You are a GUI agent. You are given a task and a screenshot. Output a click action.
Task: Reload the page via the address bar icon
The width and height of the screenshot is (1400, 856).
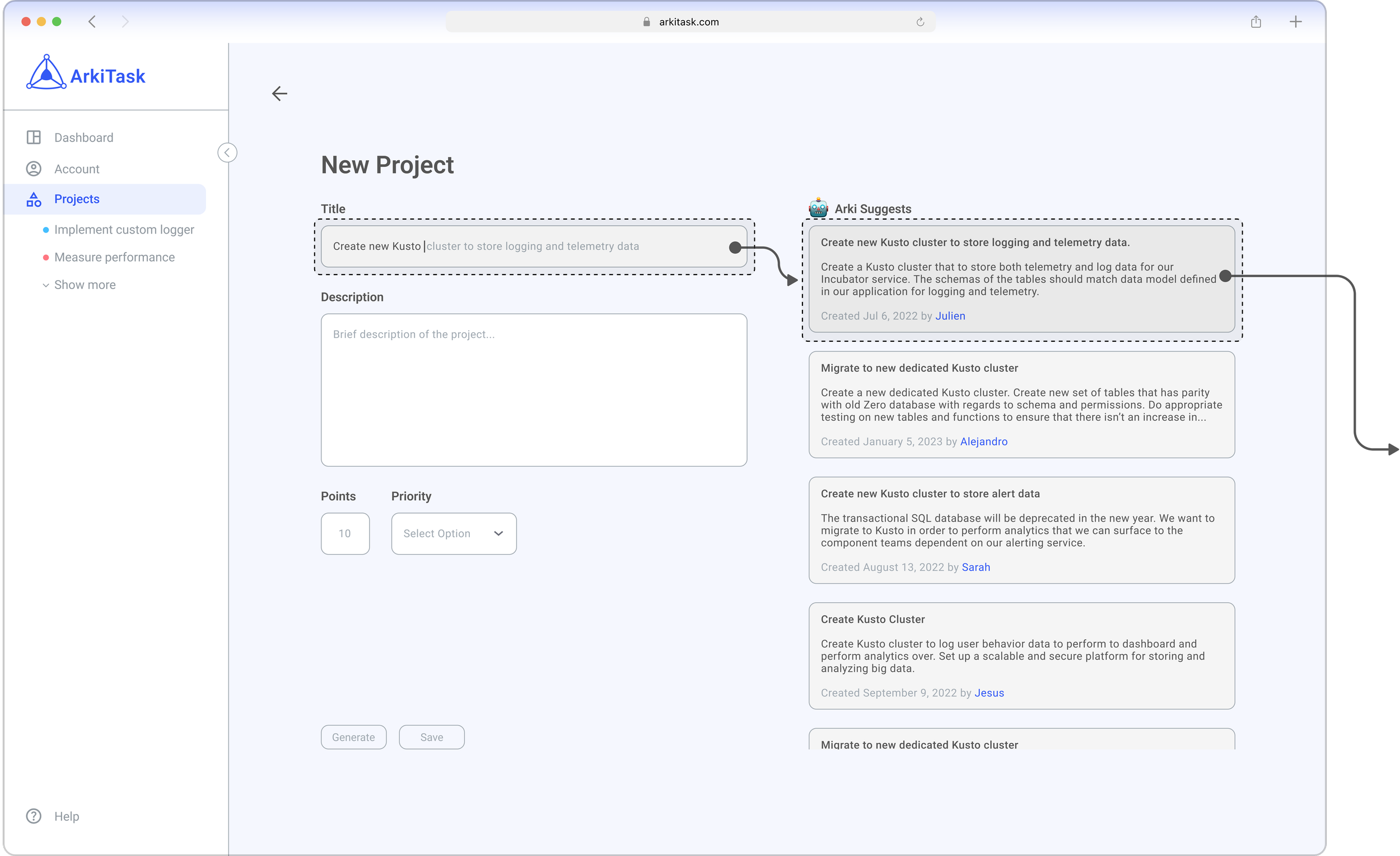(920, 22)
